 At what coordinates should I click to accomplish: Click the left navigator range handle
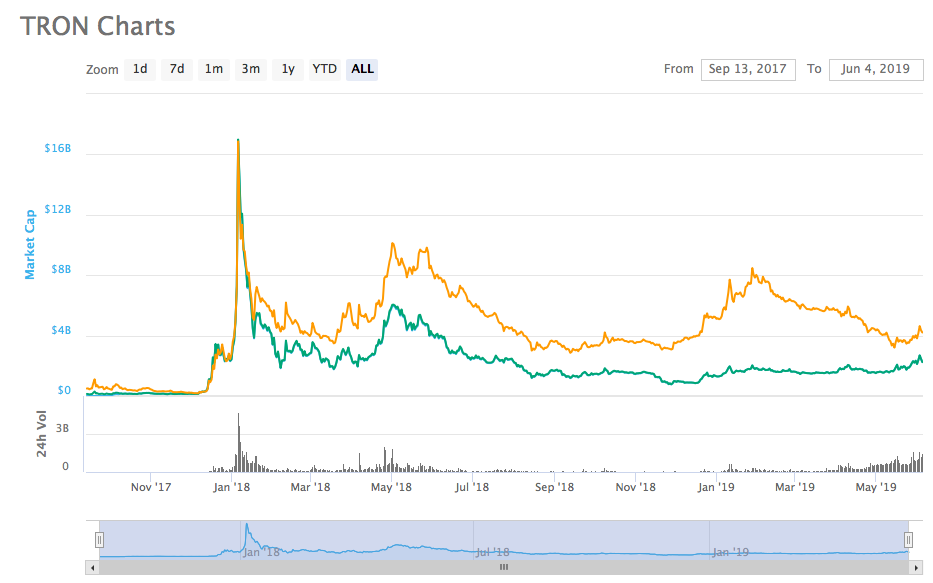pos(99,540)
